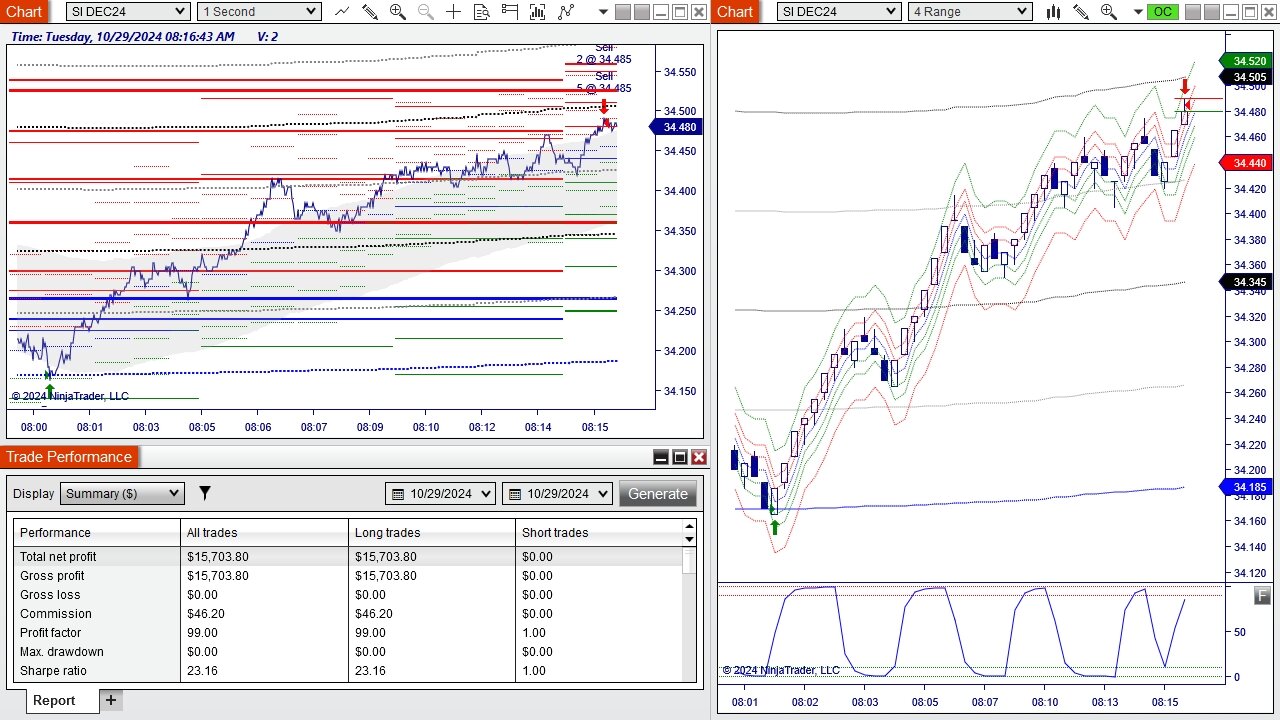Click the 34.480 price marker on left chart
The width and height of the screenshot is (1280, 720).
677,127
